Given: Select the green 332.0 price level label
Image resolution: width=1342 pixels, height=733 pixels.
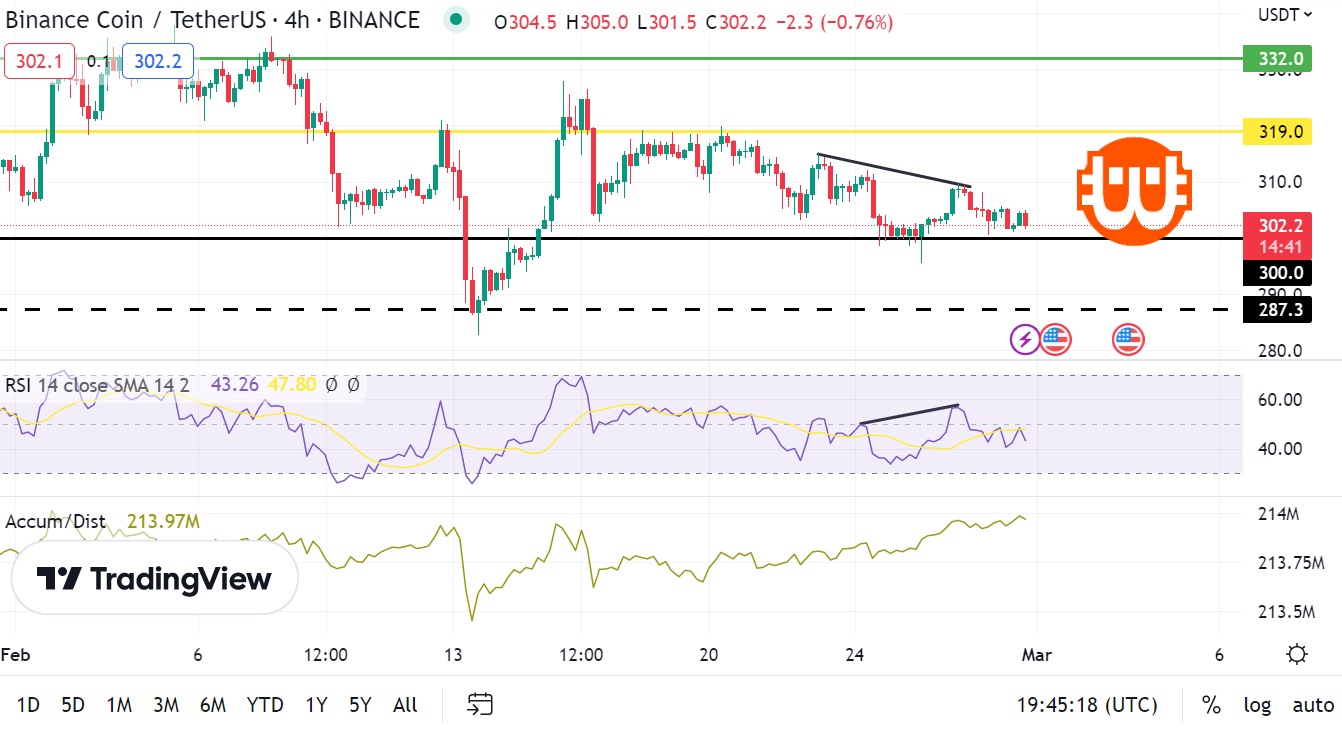Looking at the screenshot, I should (x=1278, y=59).
